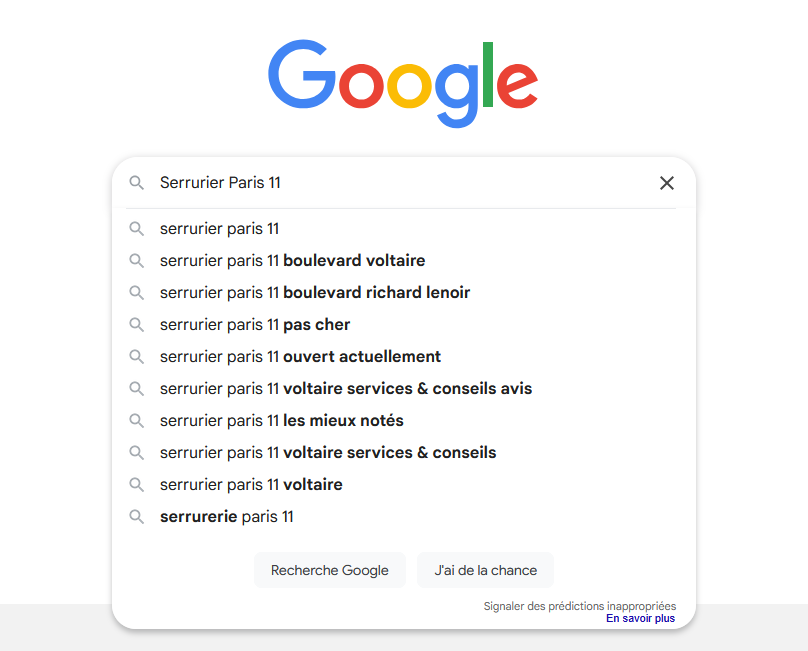Click magnifier icon beside 'pas cher' suggestion
The width and height of the screenshot is (808, 651).
click(137, 325)
